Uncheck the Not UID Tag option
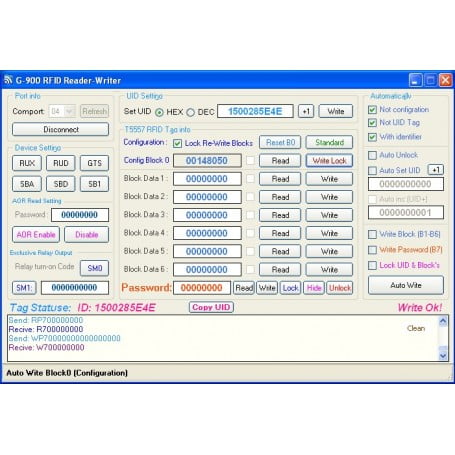 (x=372, y=123)
